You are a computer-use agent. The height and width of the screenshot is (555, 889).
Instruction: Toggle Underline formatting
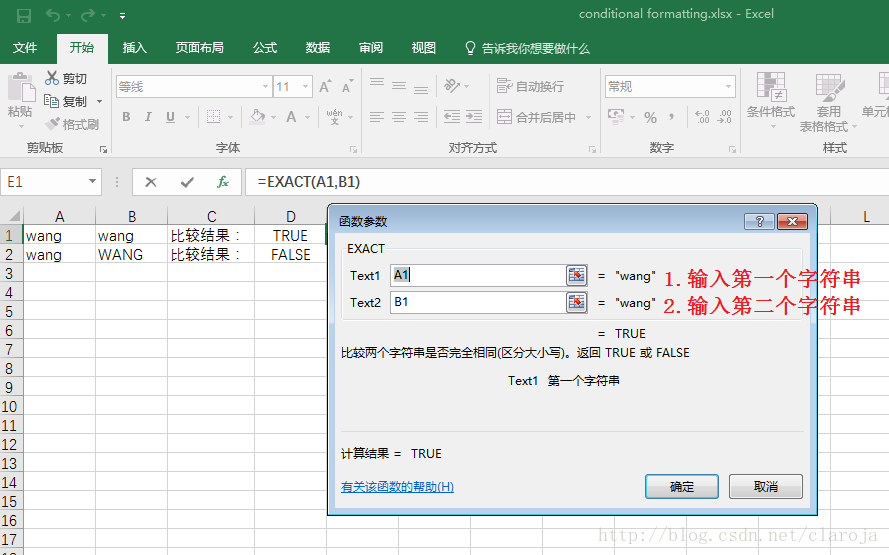pos(170,117)
